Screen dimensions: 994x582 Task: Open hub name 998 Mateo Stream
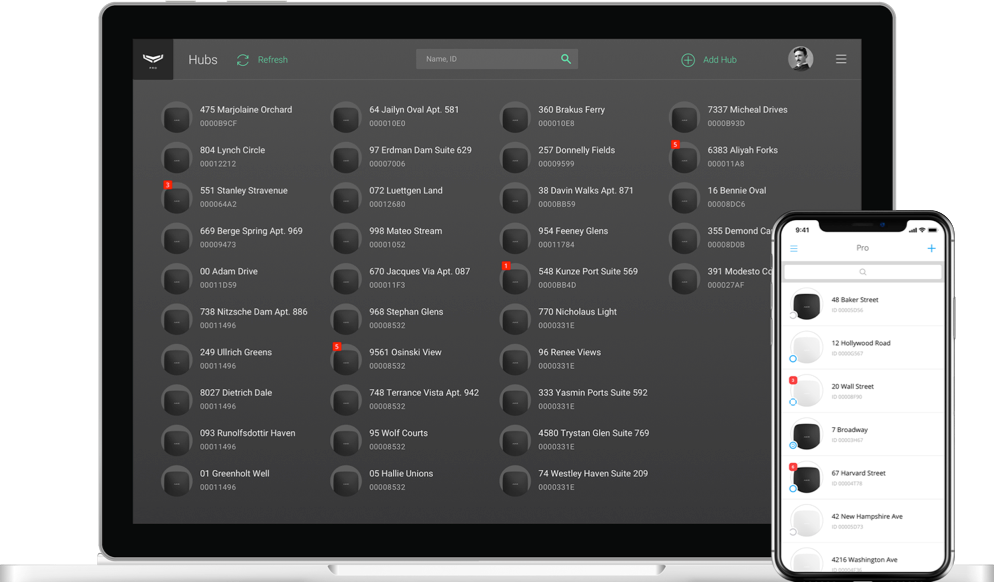[406, 231]
